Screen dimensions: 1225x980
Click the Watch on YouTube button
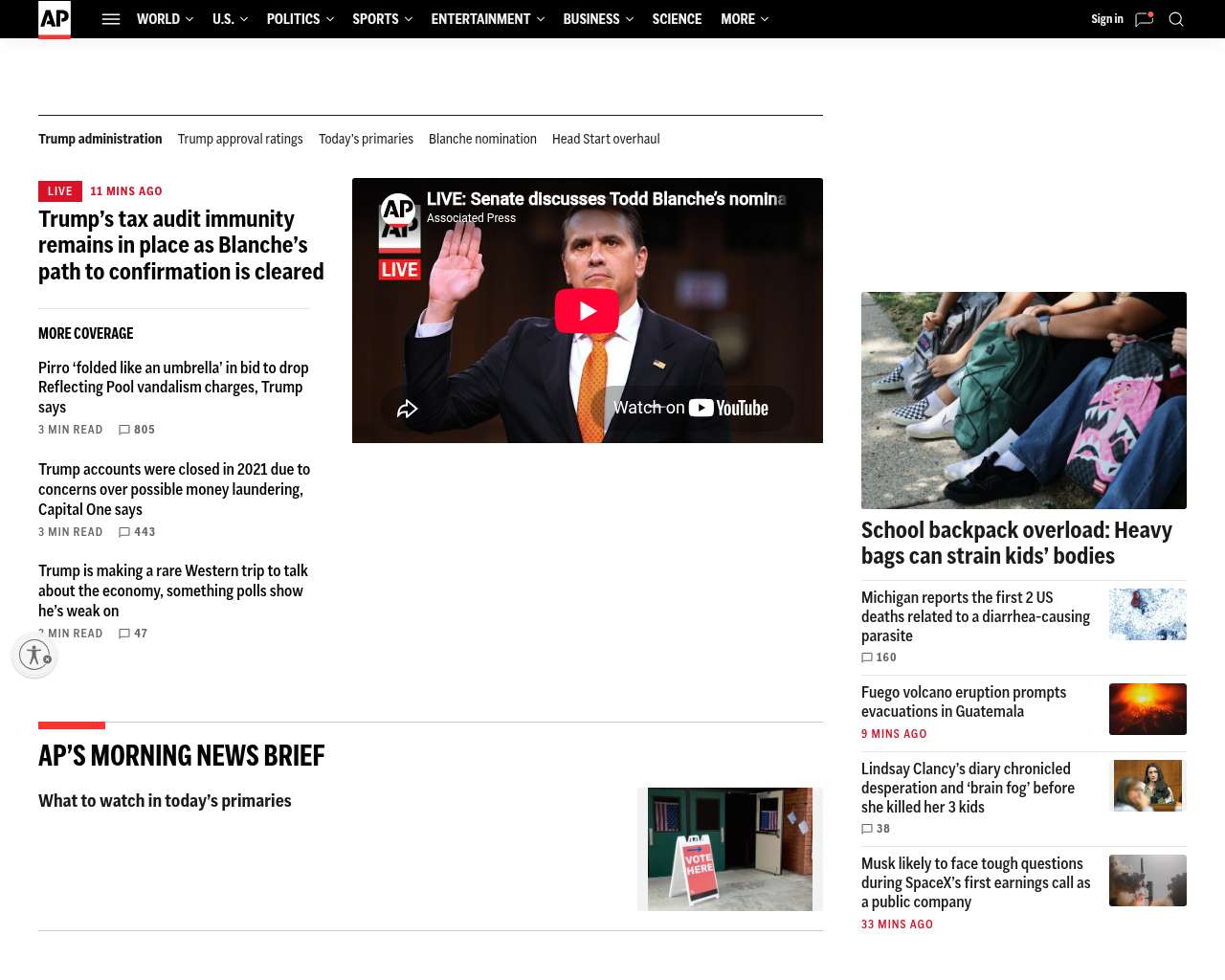691,408
